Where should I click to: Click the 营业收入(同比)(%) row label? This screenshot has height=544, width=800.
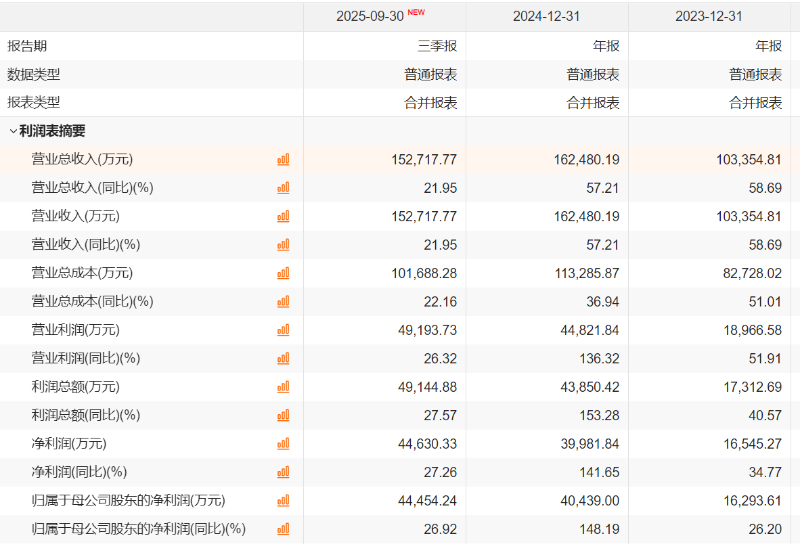(86, 244)
